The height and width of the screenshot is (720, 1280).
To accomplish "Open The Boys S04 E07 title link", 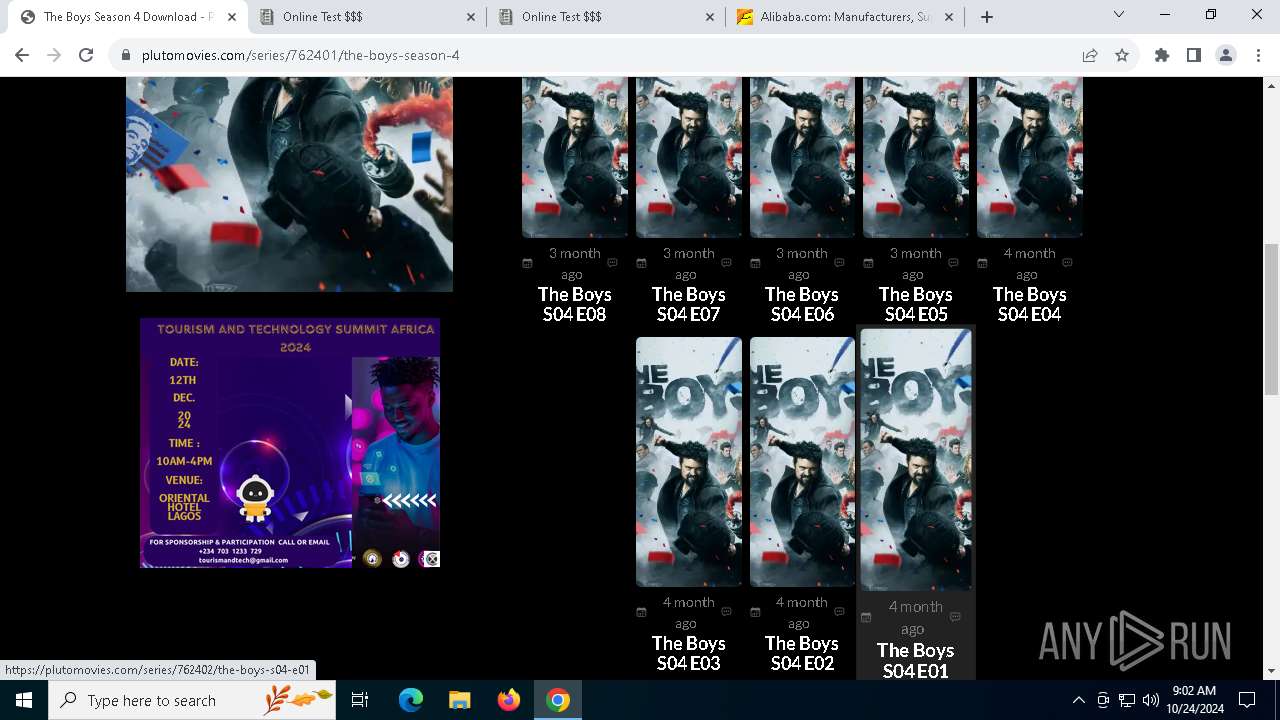I will [x=689, y=304].
